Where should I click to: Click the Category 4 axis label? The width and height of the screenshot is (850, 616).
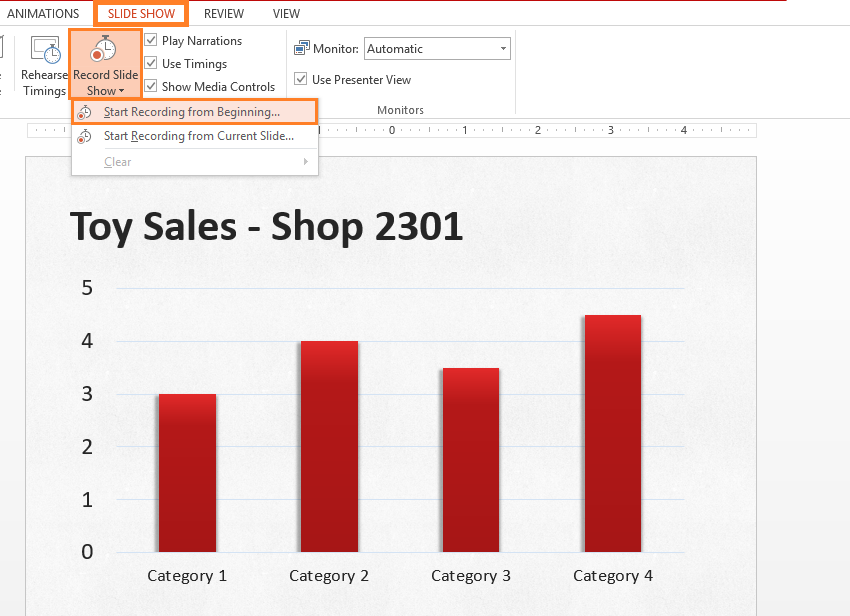coord(613,576)
